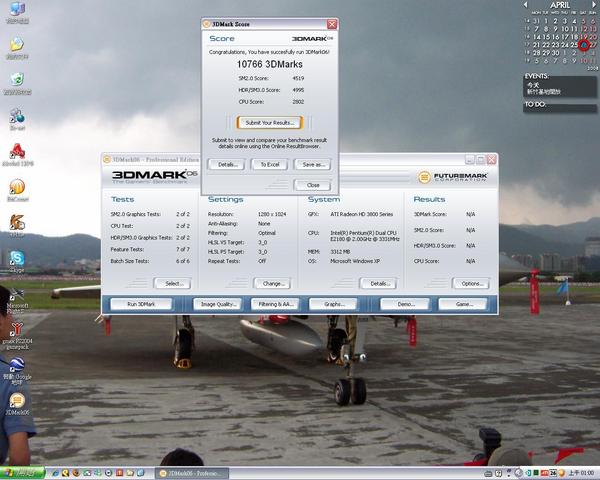
Task: Open Filtering & AA tool
Action: tap(276, 304)
